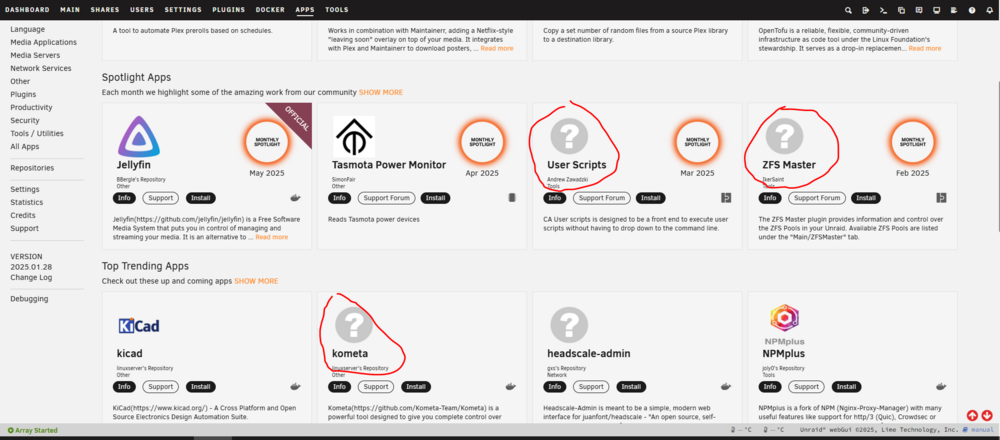Open the feedback speech-bubble icon
This screenshot has width=1000, height=440.
click(919, 10)
